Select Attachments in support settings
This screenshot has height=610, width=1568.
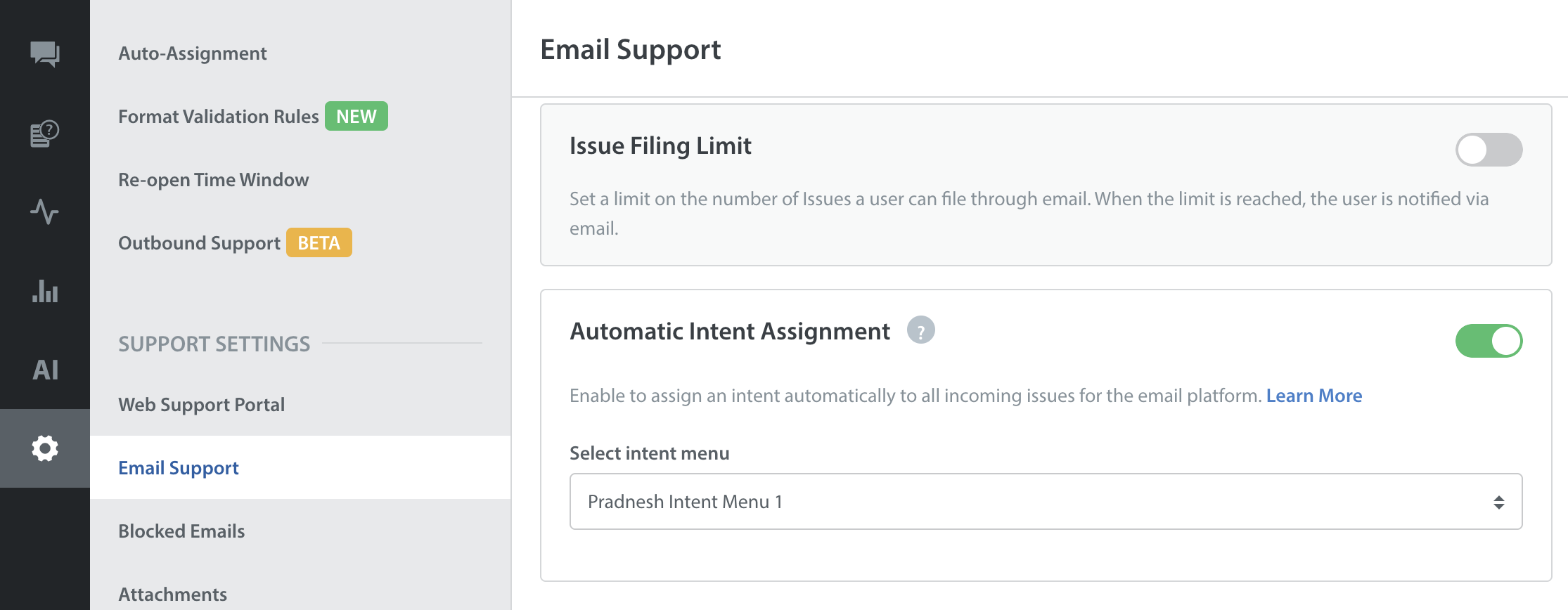[x=172, y=595]
